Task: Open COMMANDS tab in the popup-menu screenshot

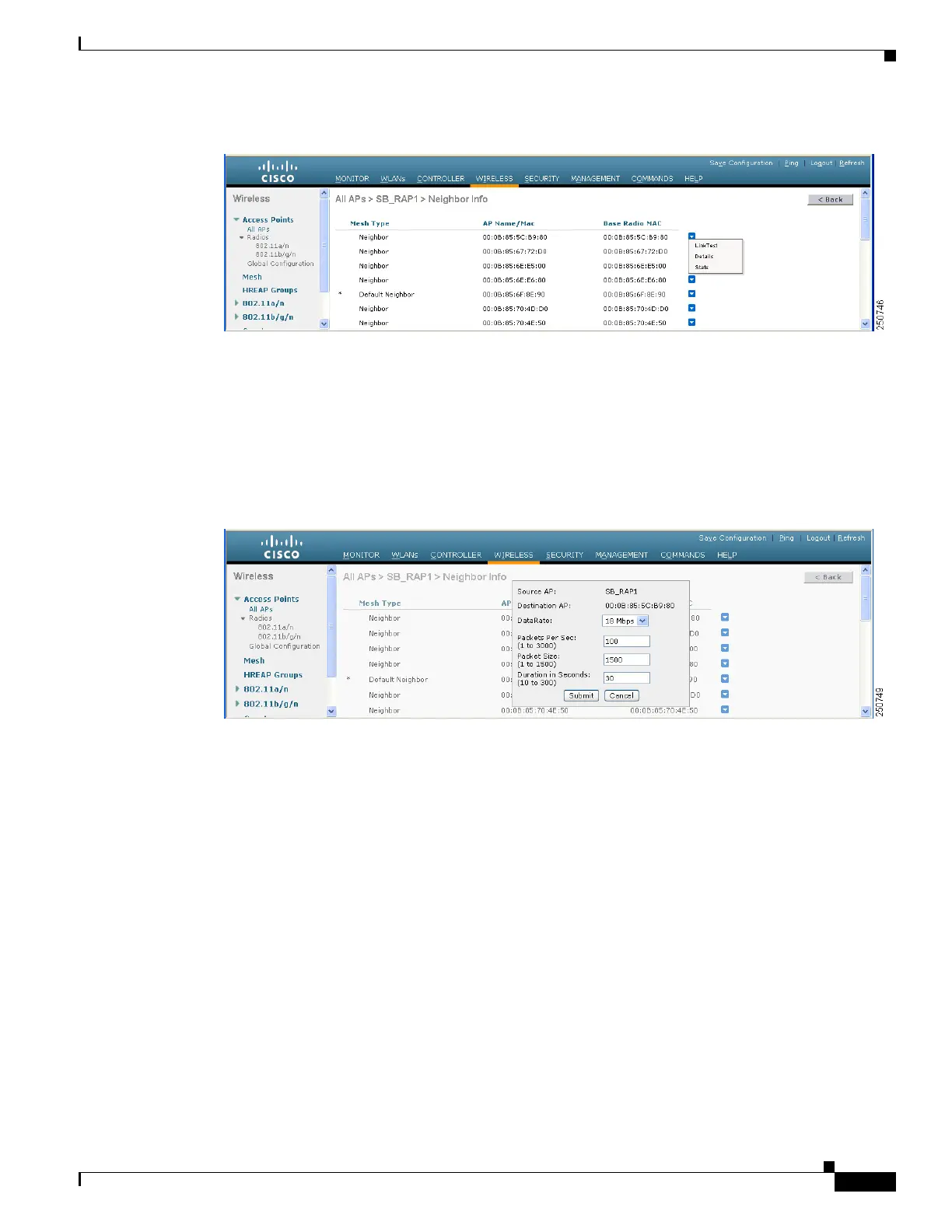Action: [652, 179]
